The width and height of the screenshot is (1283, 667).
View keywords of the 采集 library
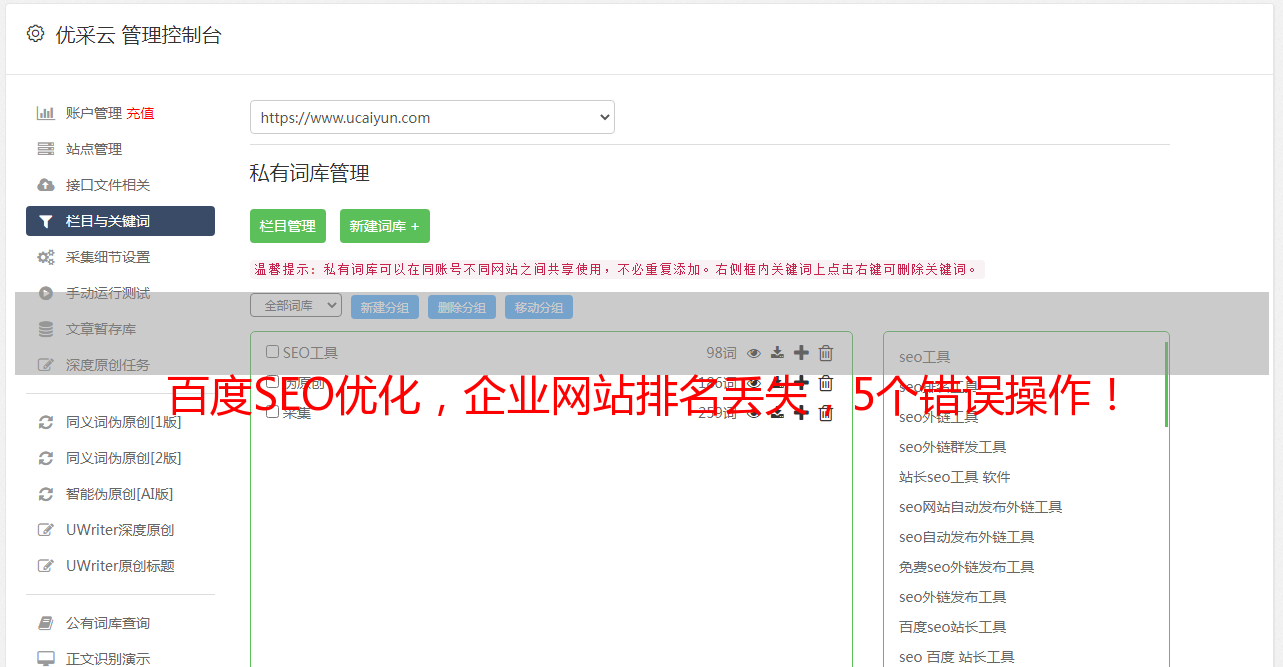coord(754,413)
